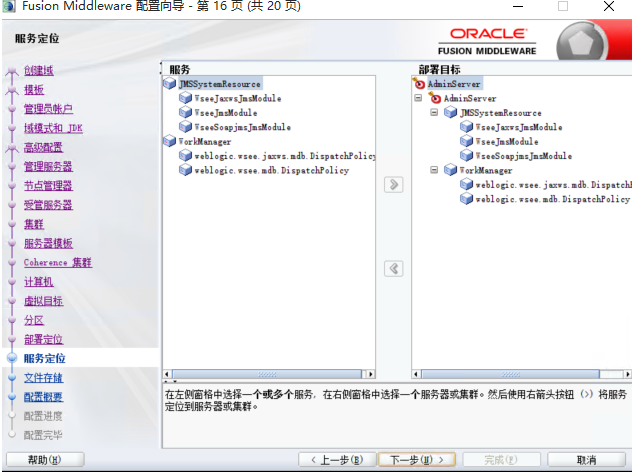Click weblogic.wsee.mdb.DispatchPolicy icon in services pane
This screenshot has width=632, height=472.
(185, 170)
